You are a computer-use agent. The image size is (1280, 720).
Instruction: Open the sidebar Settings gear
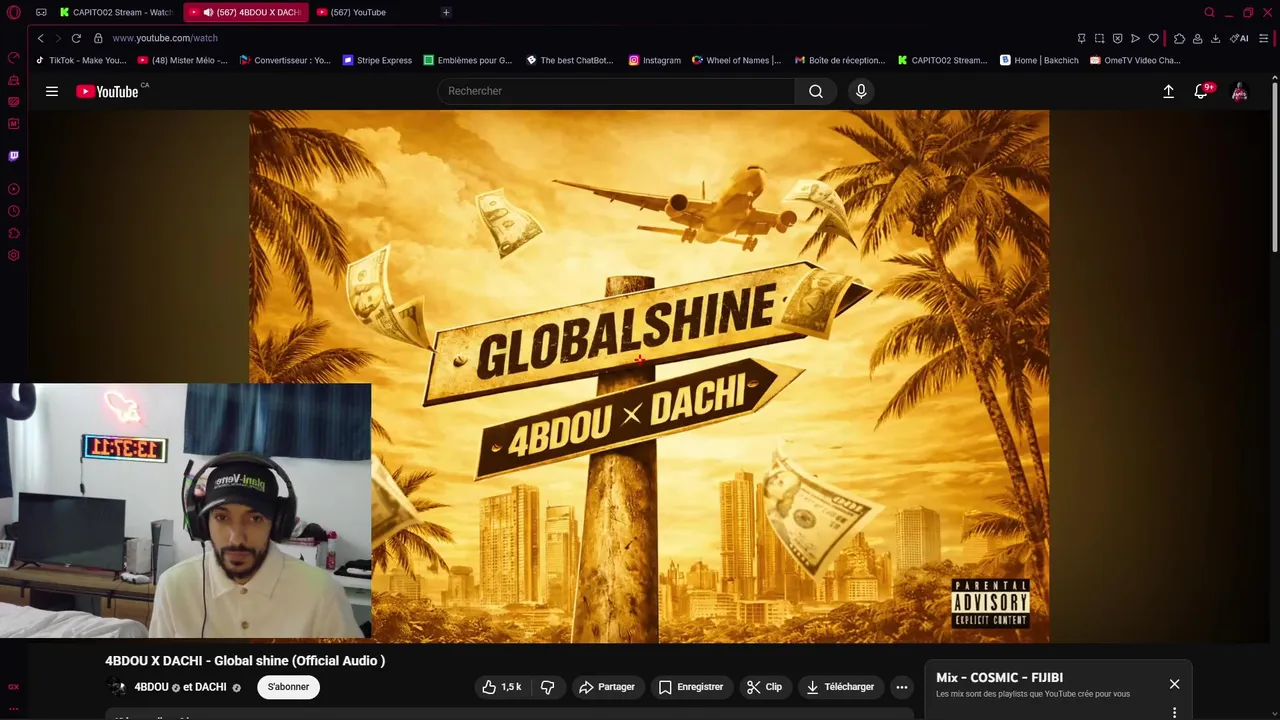(13, 255)
